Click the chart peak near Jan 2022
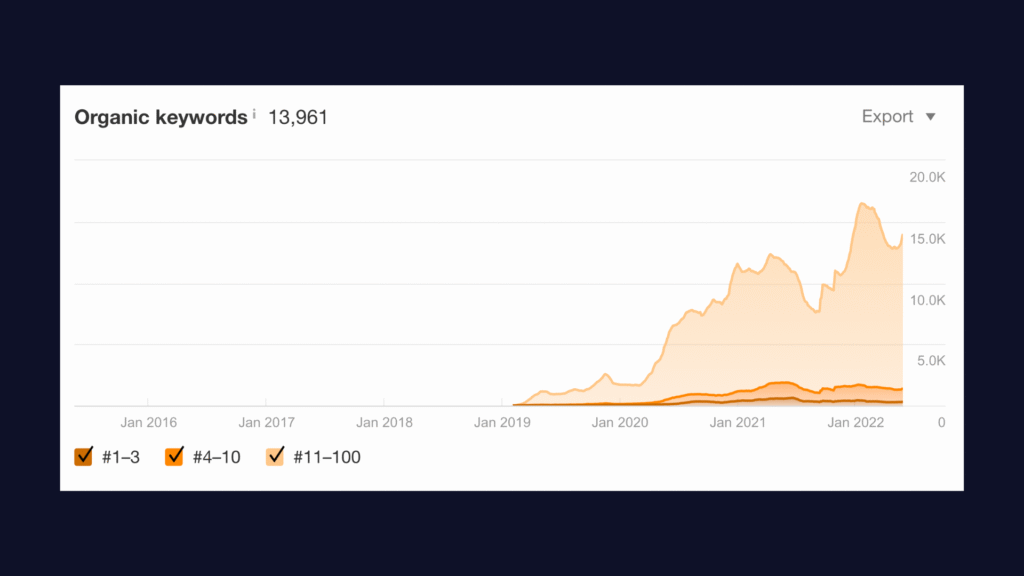Image resolution: width=1024 pixels, height=576 pixels. pos(863,204)
